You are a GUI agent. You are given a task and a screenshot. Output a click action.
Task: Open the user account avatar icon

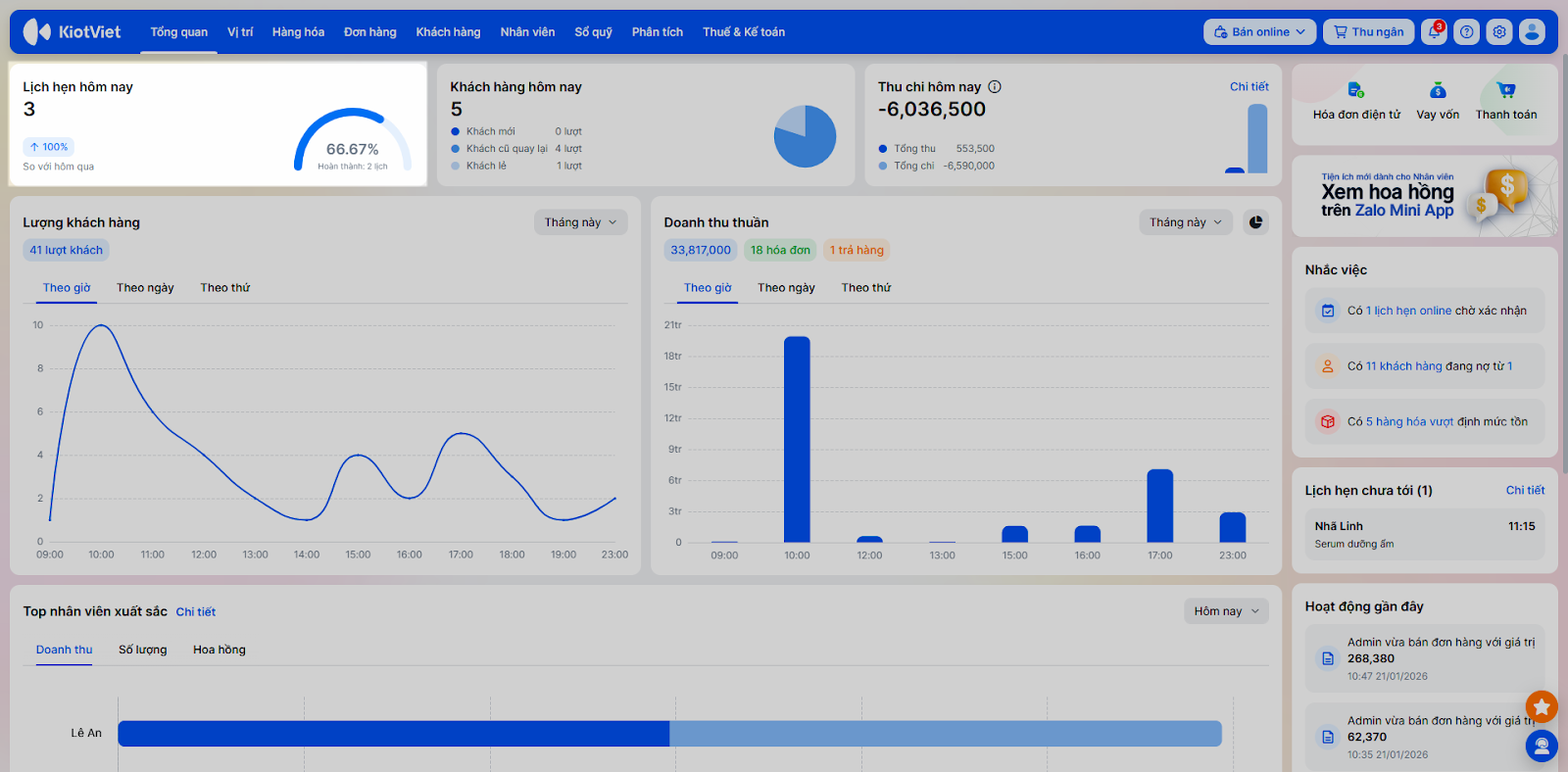(x=1532, y=32)
